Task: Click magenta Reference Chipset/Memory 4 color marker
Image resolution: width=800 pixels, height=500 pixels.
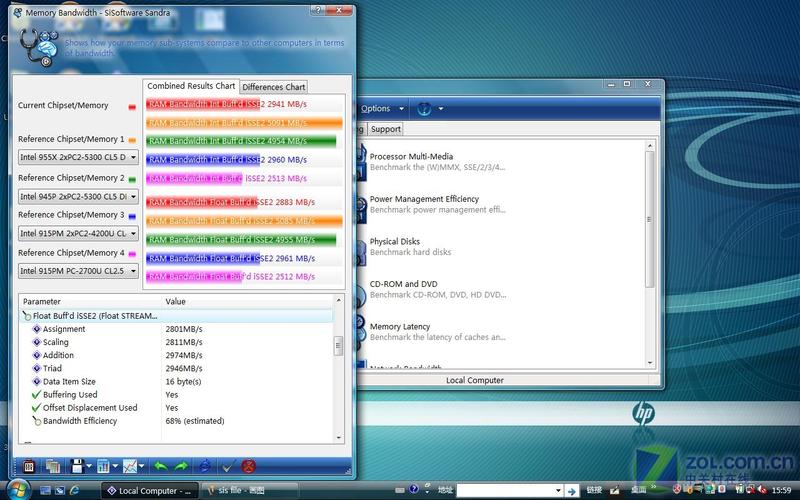Action: [132, 254]
